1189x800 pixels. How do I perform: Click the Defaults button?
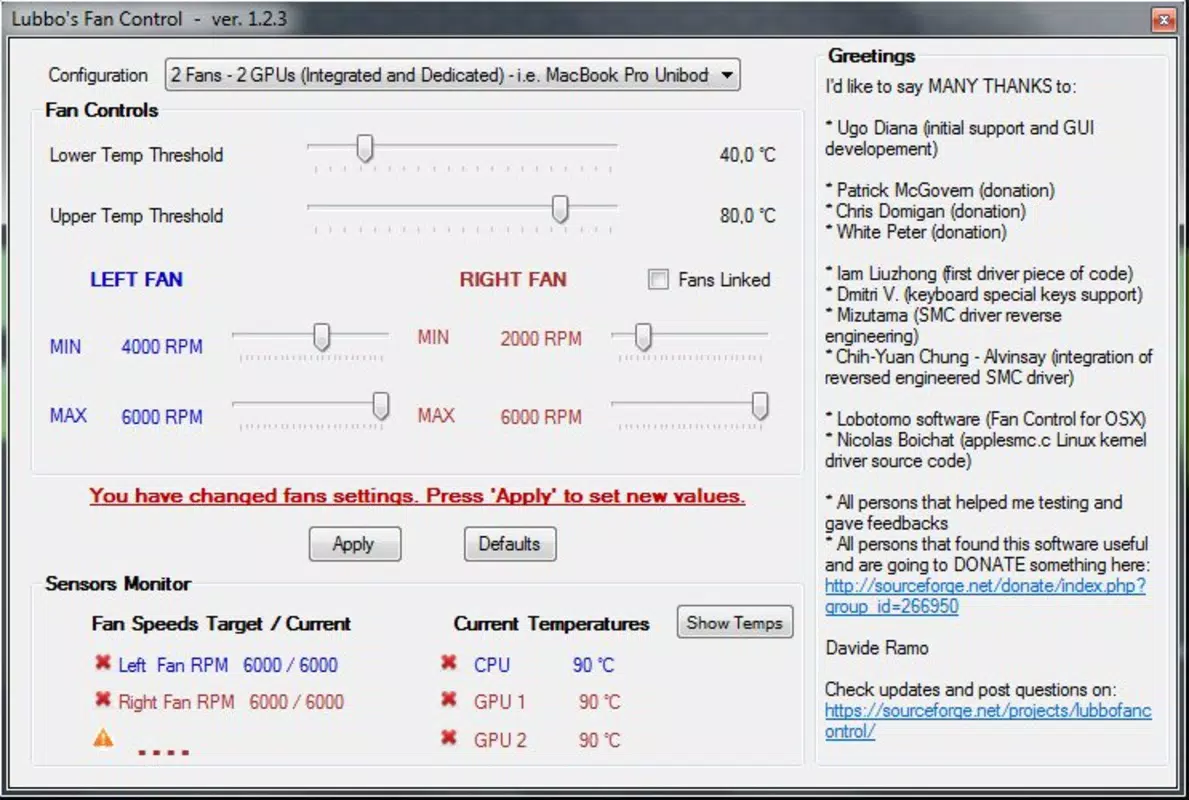(x=510, y=544)
